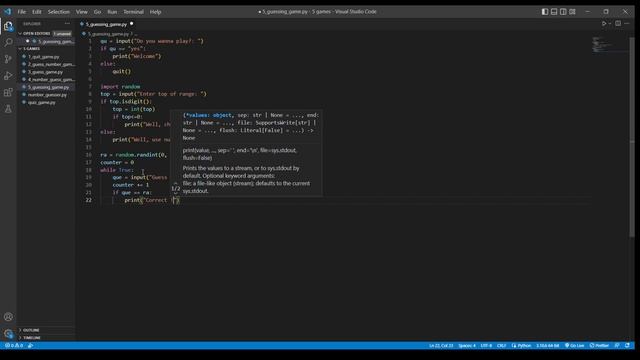Open the Help menu

[155, 12]
